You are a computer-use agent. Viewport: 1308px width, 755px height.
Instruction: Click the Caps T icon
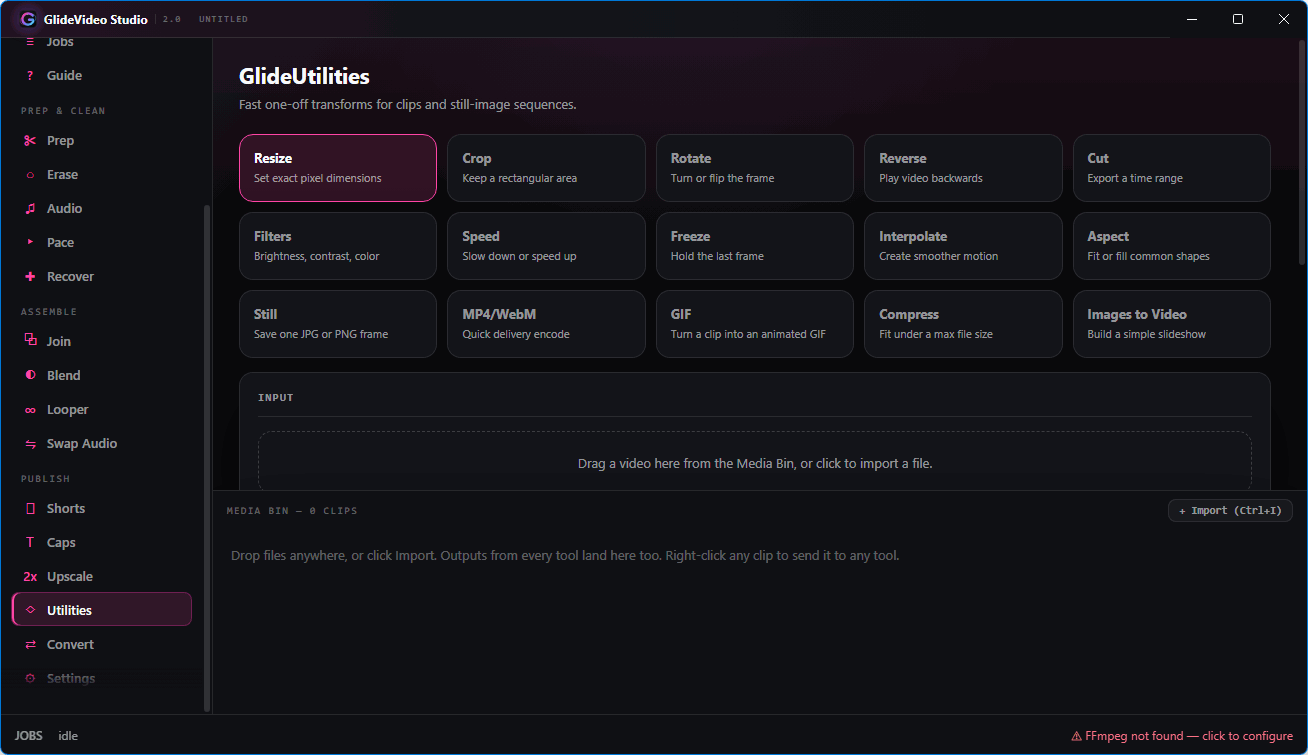tap(30, 543)
